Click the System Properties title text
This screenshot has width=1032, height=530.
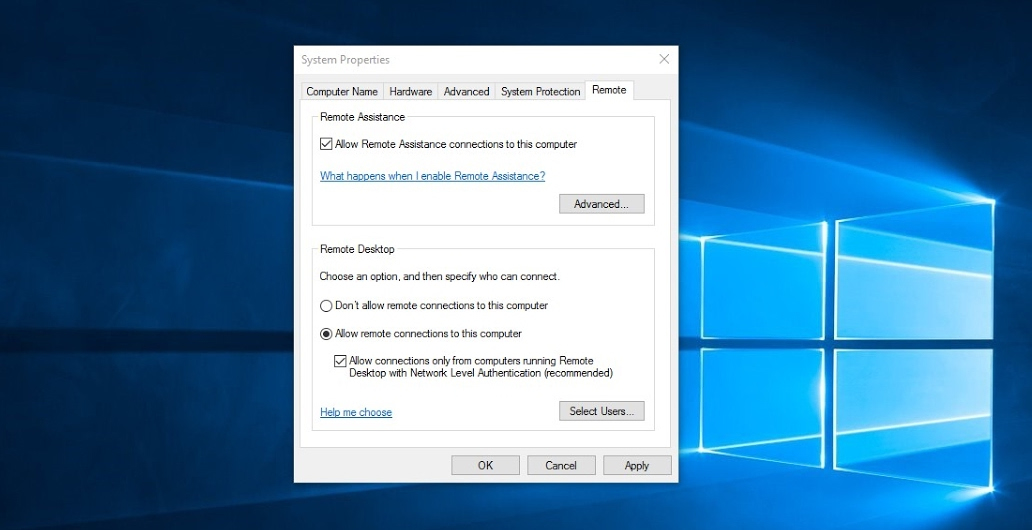coord(346,60)
